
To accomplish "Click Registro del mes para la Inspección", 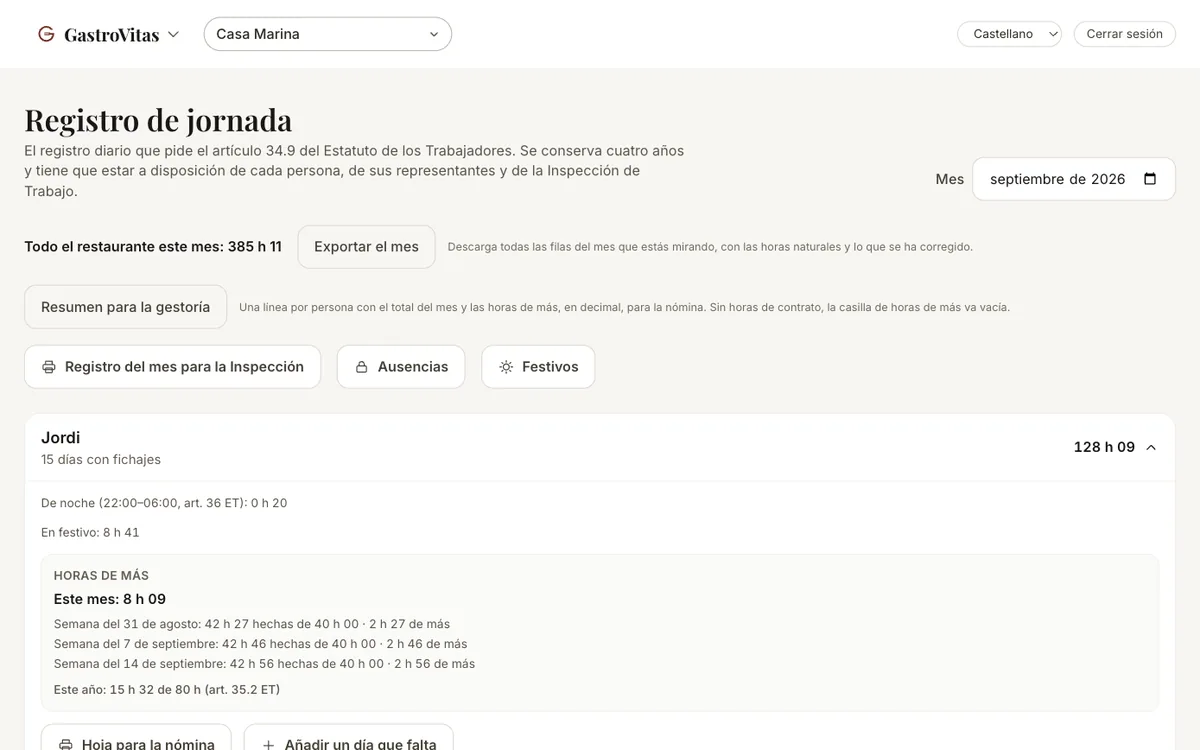I will 172,367.
